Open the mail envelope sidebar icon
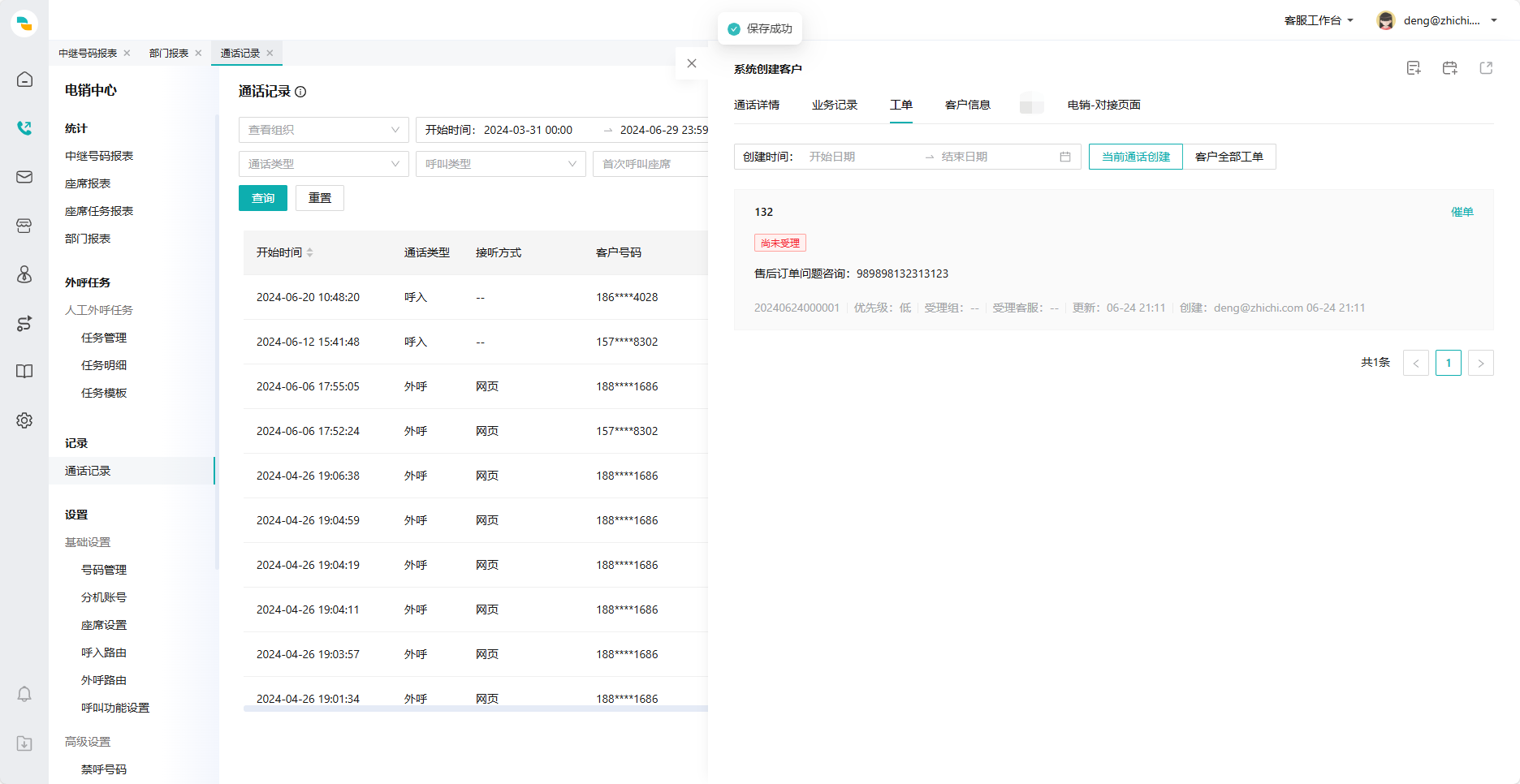1520x784 pixels. [24, 177]
